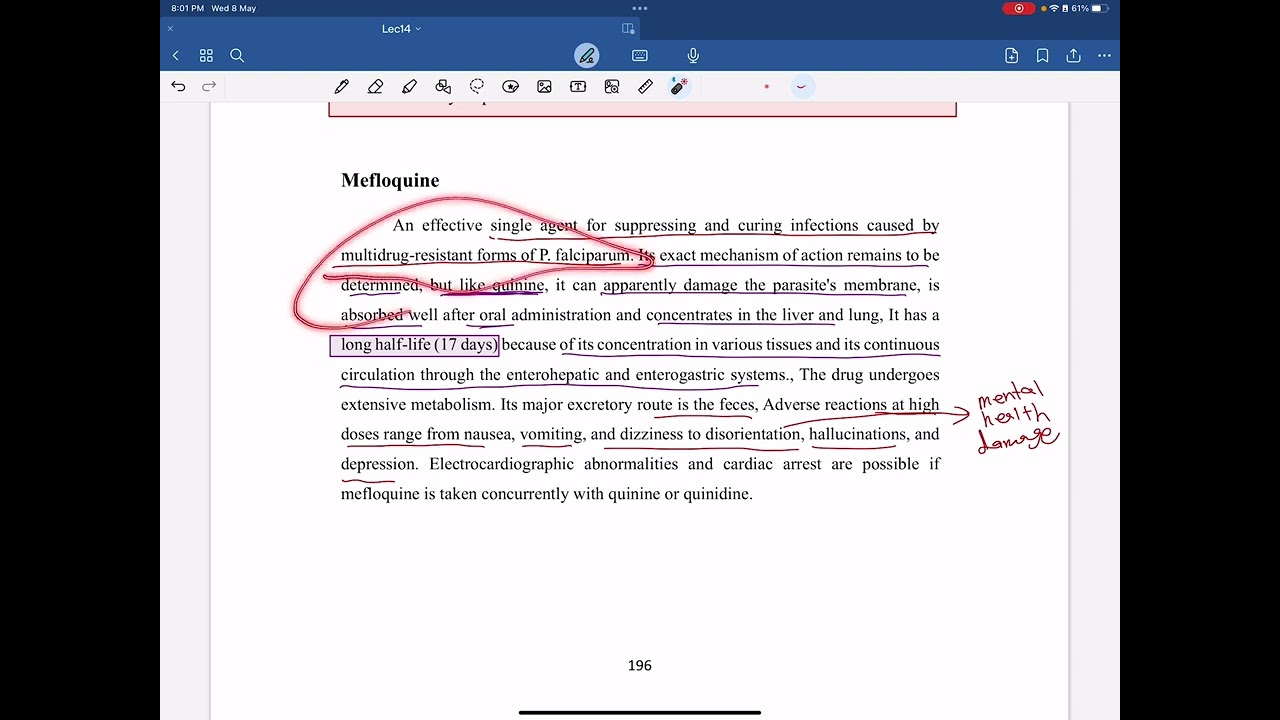1280x720 pixels.
Task: Go back with the left chevron
Action: [176, 56]
